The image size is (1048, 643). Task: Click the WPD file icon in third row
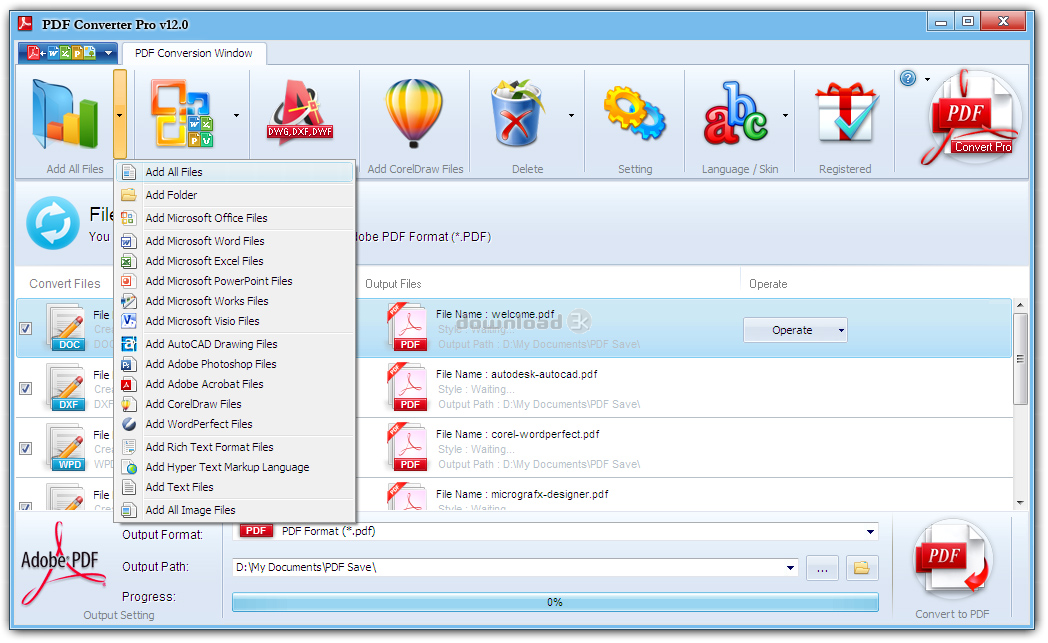click(x=66, y=447)
